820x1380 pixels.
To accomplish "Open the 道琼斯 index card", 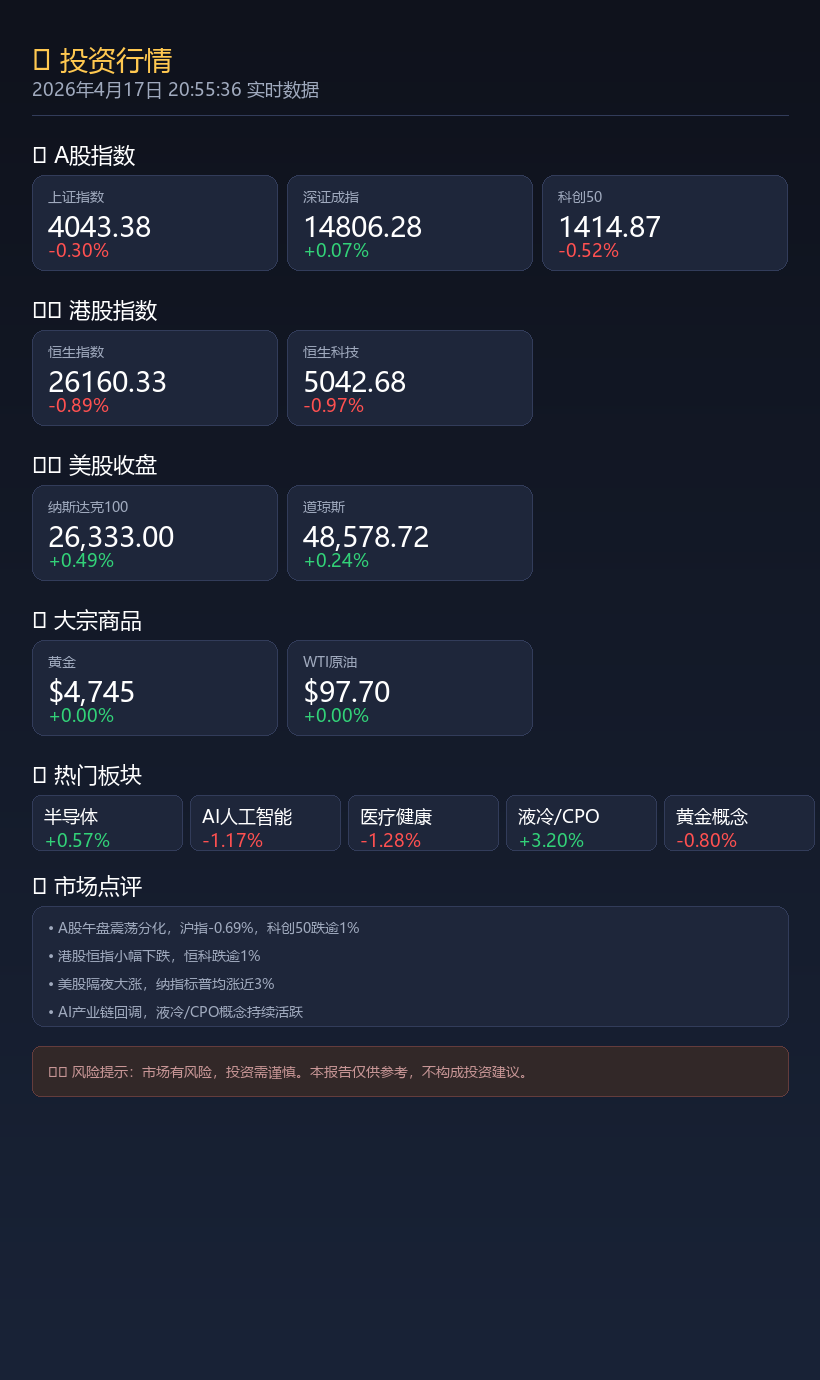I will (x=410, y=533).
